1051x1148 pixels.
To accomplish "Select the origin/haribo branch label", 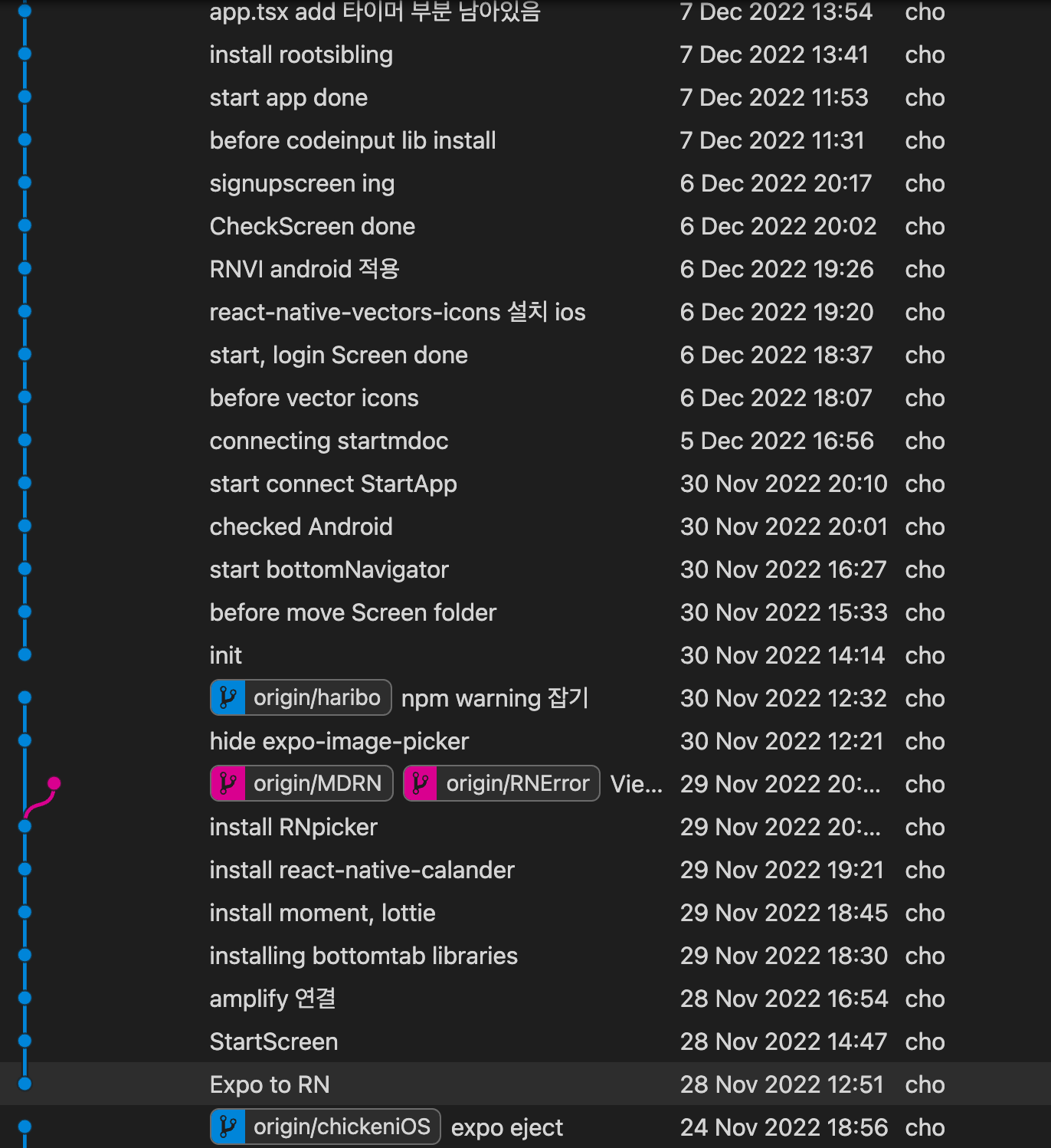I will (301, 697).
